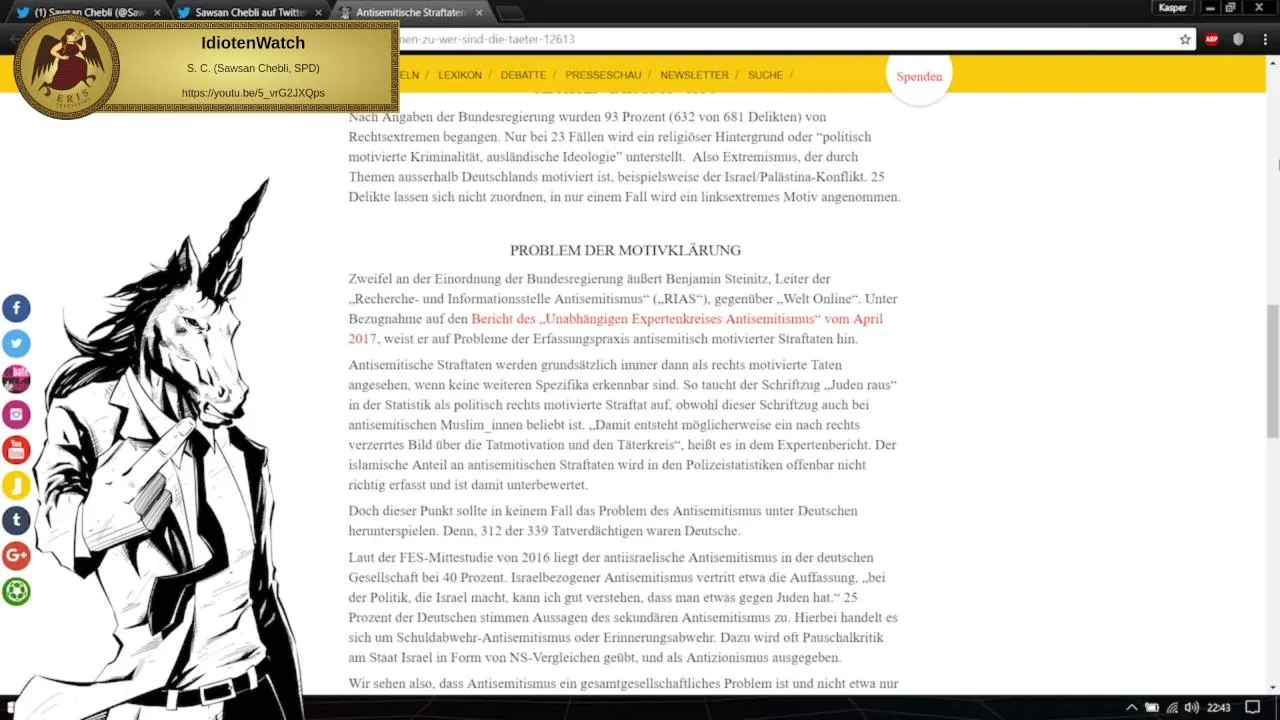Click the green circular sidebar icon
This screenshot has height=720, width=1280.
[x=16, y=591]
